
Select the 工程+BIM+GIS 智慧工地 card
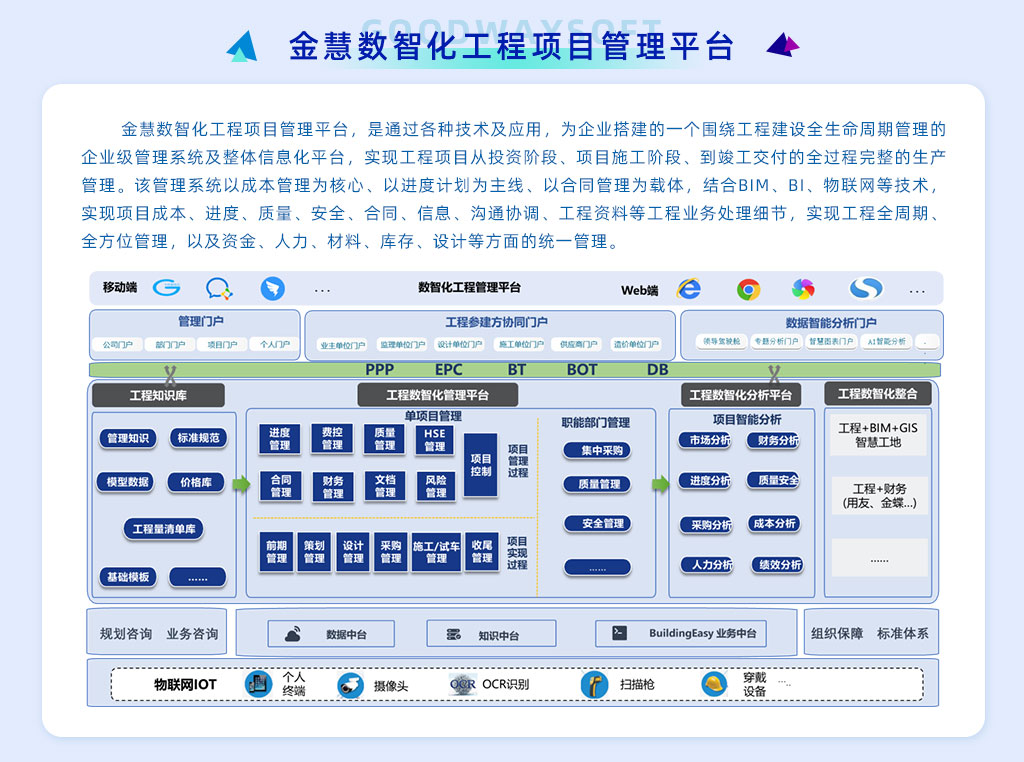pyautogui.click(x=877, y=435)
